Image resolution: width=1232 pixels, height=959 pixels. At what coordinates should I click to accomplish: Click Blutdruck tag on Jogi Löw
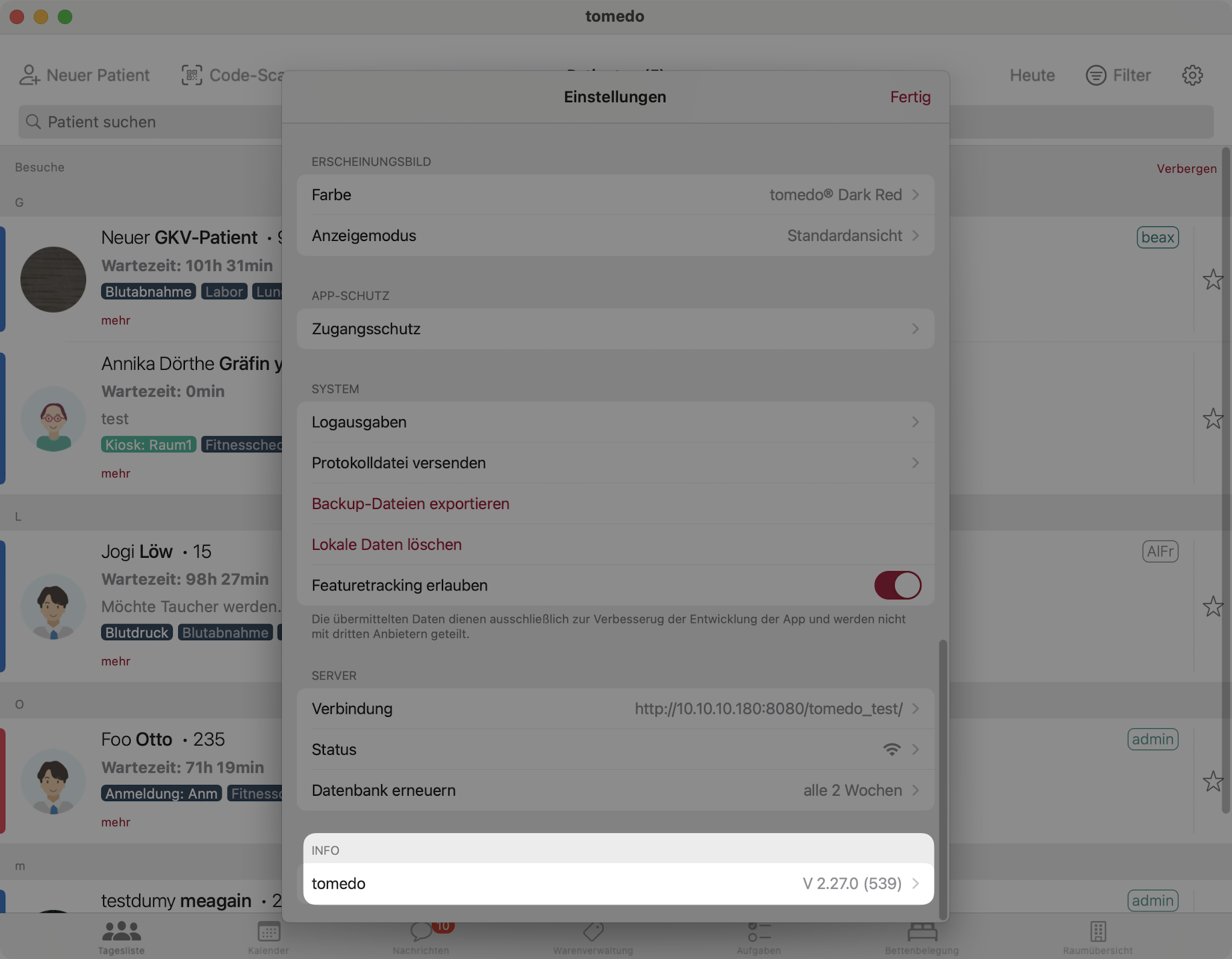(137, 633)
